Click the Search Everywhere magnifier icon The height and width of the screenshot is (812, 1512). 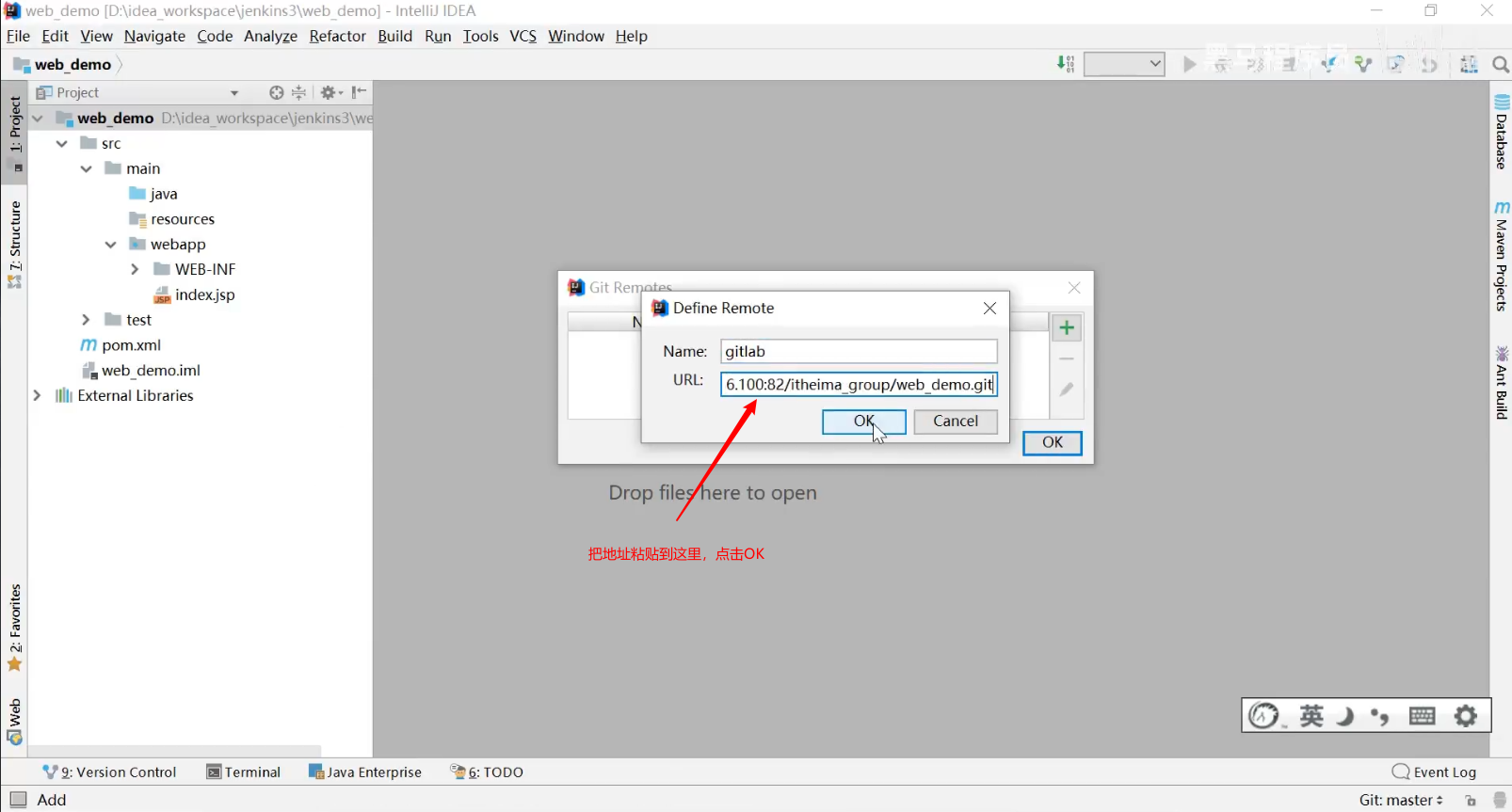1501,64
